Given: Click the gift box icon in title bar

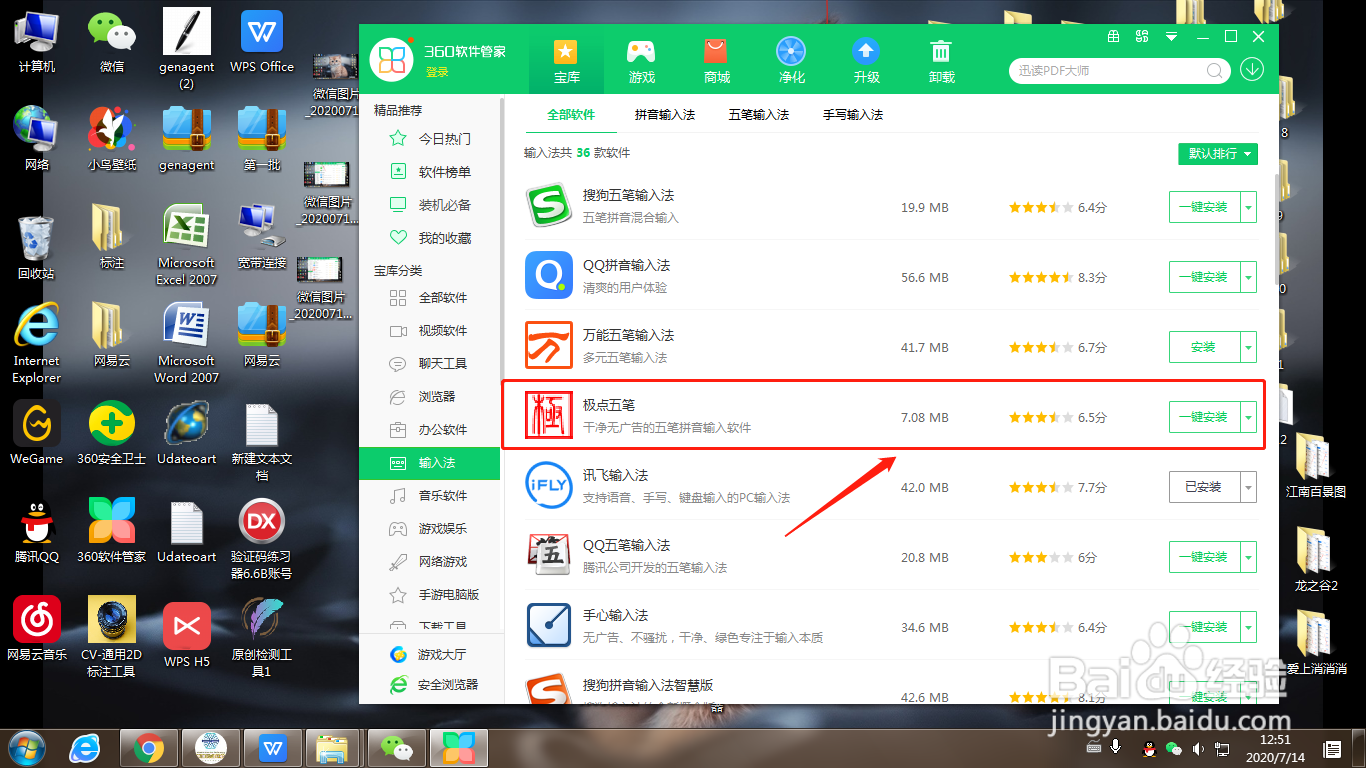Looking at the screenshot, I should tap(1114, 36).
